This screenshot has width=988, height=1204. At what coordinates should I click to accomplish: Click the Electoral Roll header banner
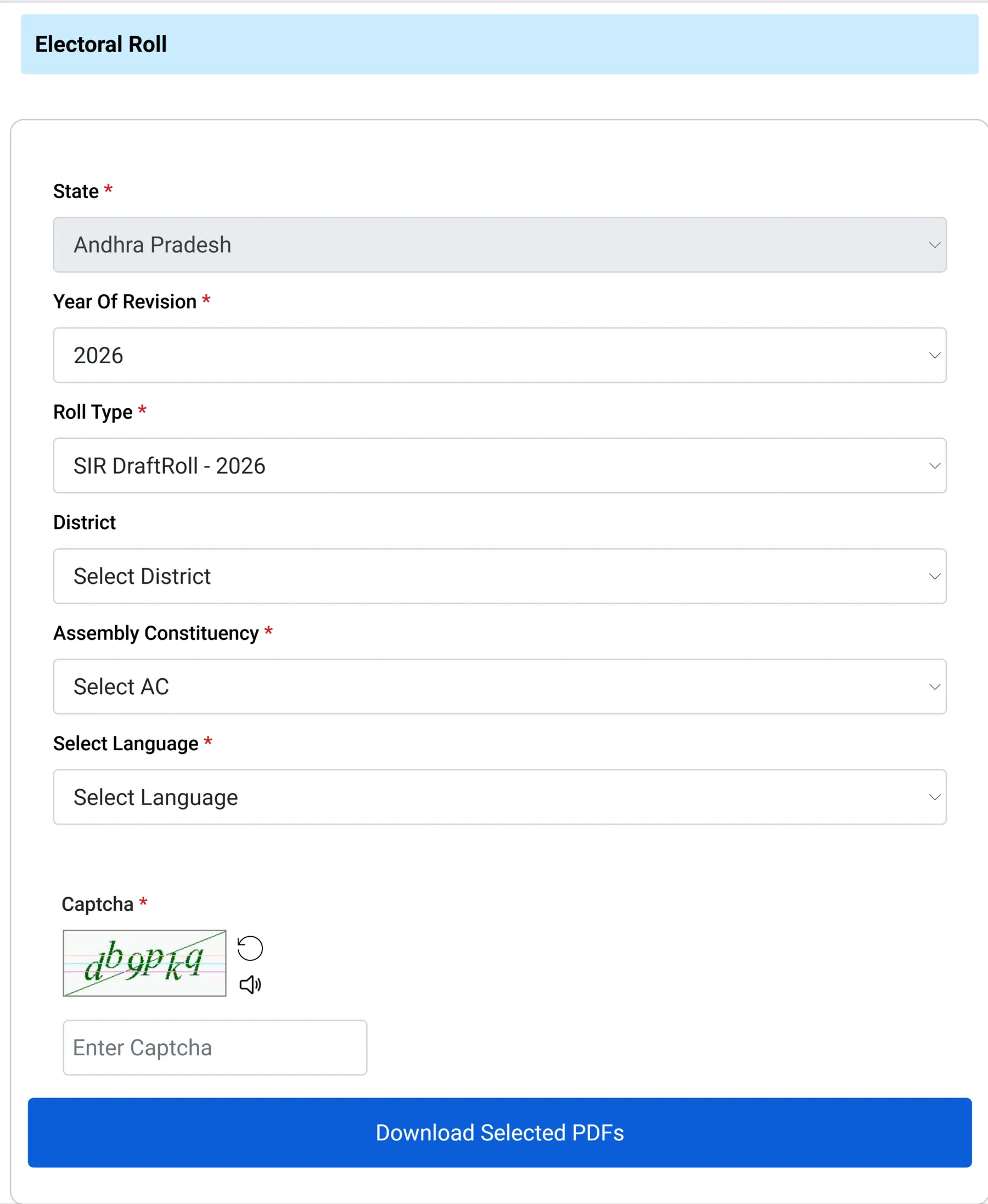click(x=499, y=44)
